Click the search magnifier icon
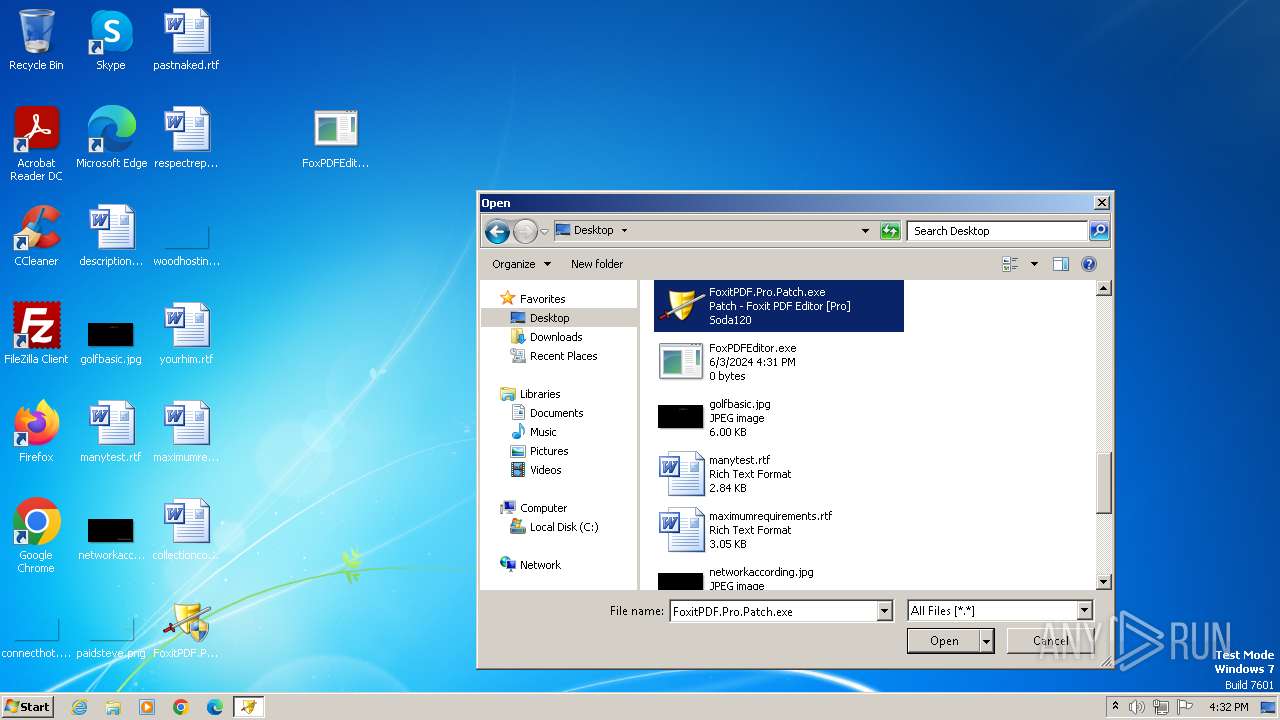1280x720 pixels. click(x=1098, y=231)
